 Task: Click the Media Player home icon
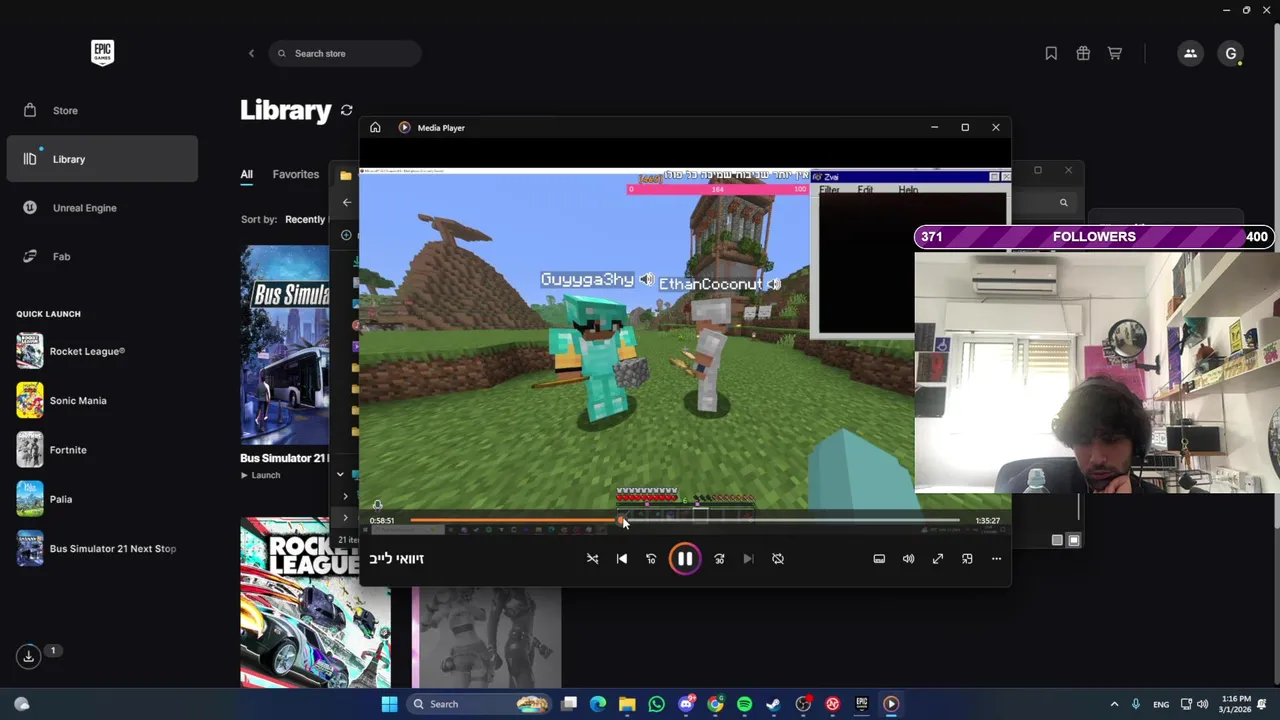coord(375,128)
